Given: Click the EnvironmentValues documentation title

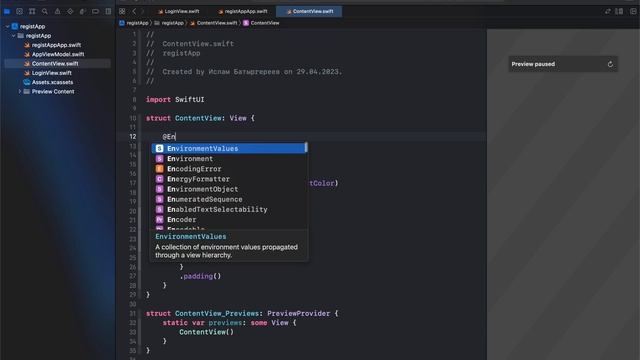Looking at the screenshot, I should click(191, 237).
